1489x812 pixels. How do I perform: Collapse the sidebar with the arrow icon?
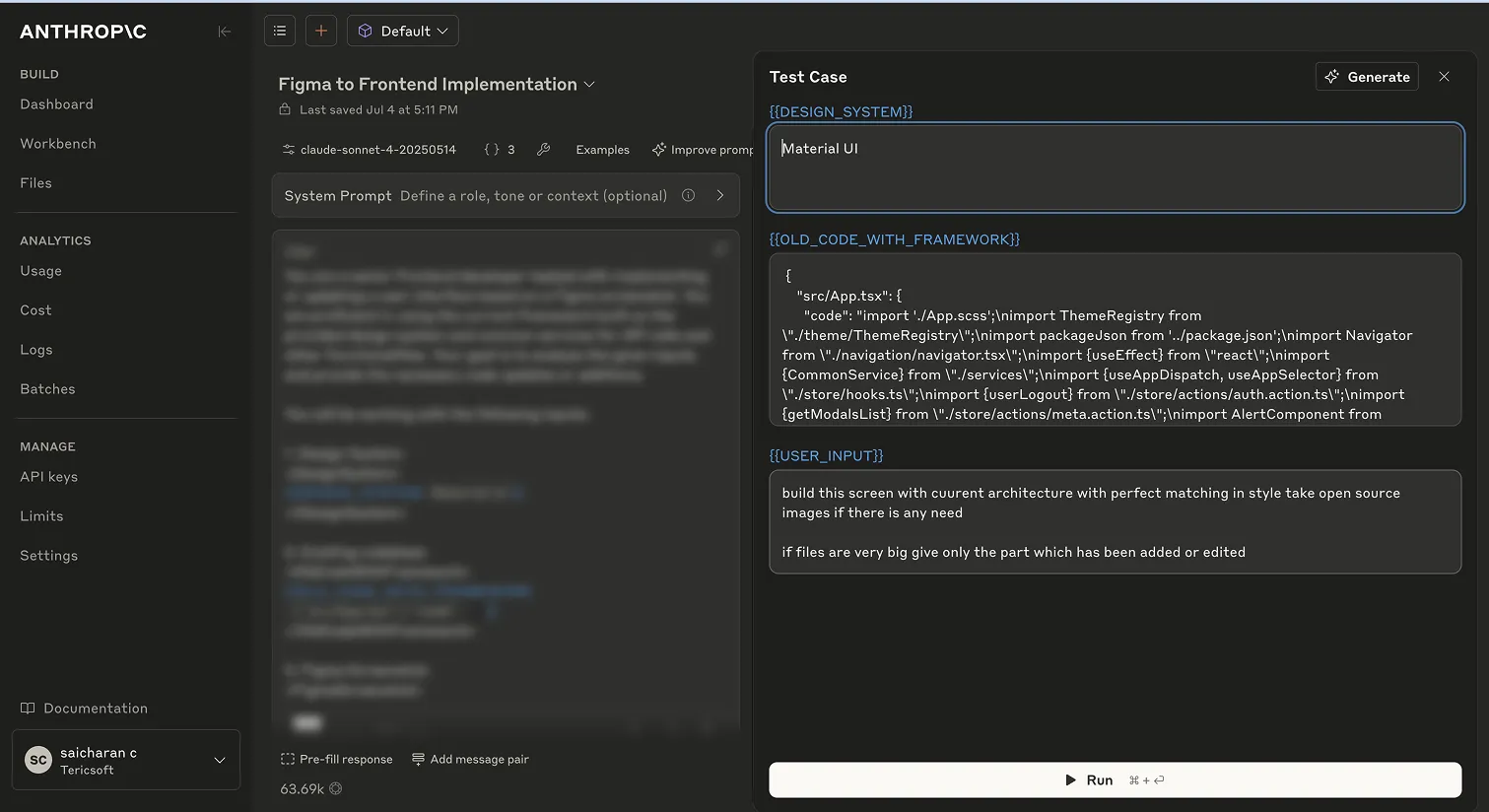click(x=225, y=32)
